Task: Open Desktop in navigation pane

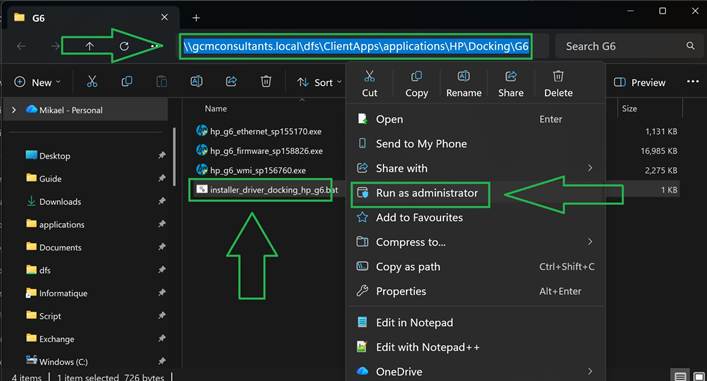Action: (x=55, y=156)
